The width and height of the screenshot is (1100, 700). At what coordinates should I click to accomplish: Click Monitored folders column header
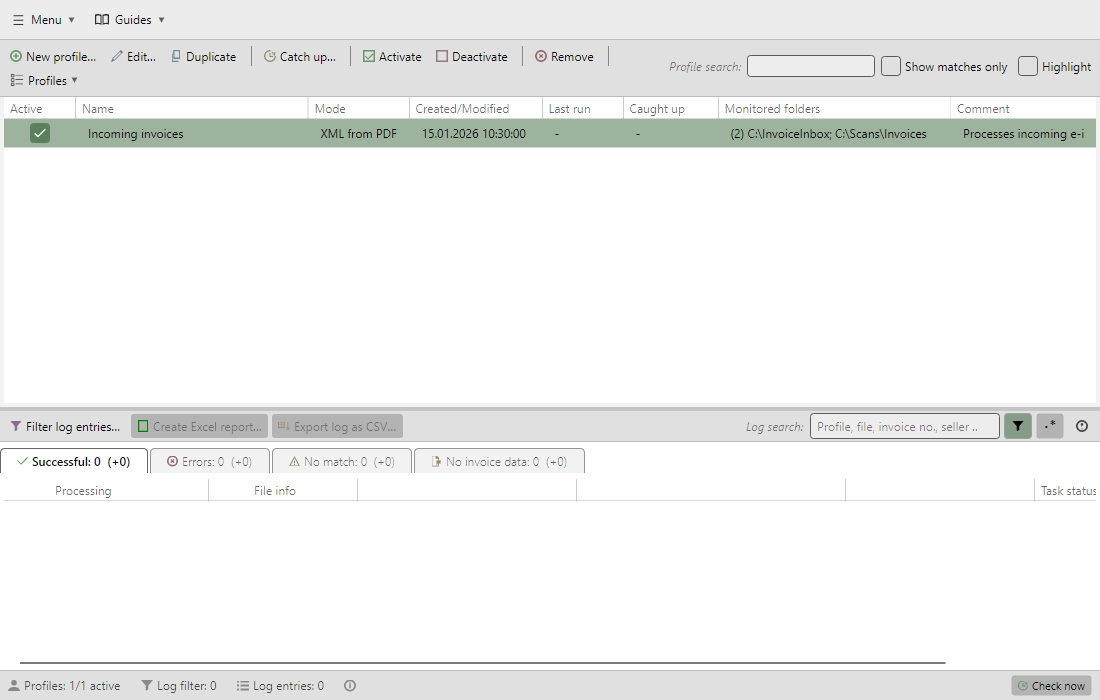tap(834, 109)
